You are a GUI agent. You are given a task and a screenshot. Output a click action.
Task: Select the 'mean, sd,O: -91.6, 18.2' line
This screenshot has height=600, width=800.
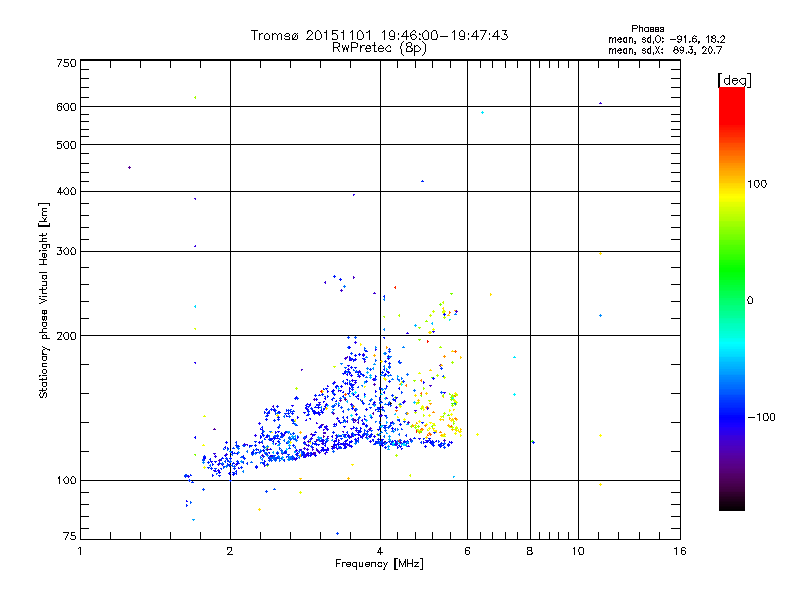click(x=666, y=39)
